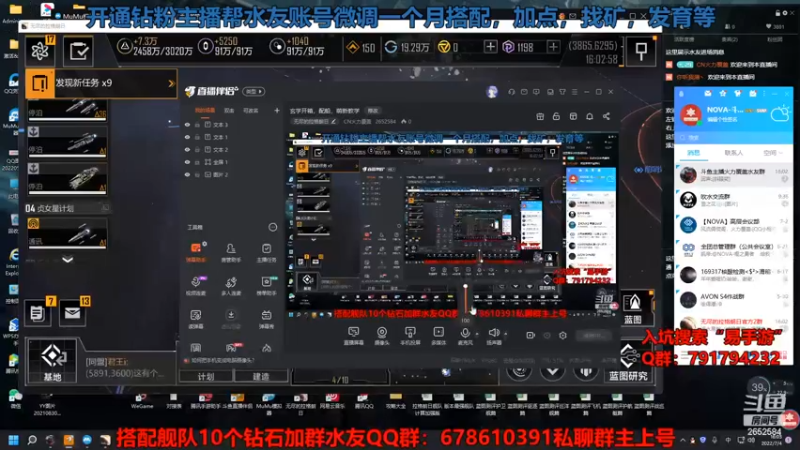Open Windows taskbar search
800x450 pixels.
[32, 440]
